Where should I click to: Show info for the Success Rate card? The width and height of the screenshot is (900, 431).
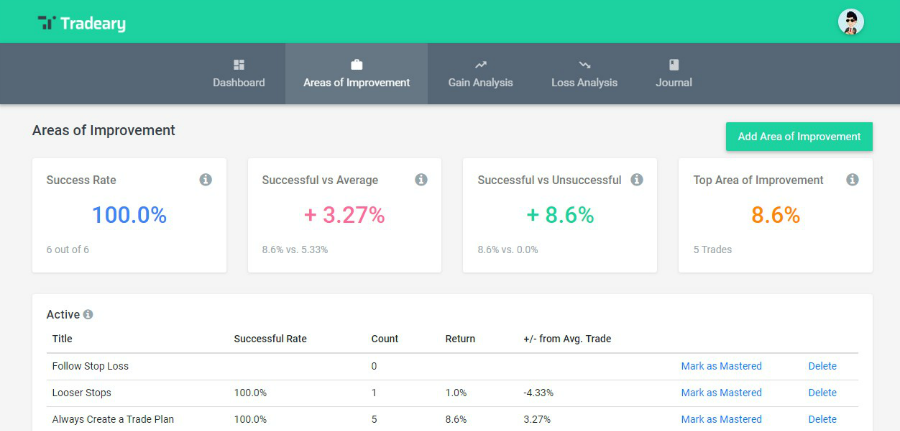(205, 180)
